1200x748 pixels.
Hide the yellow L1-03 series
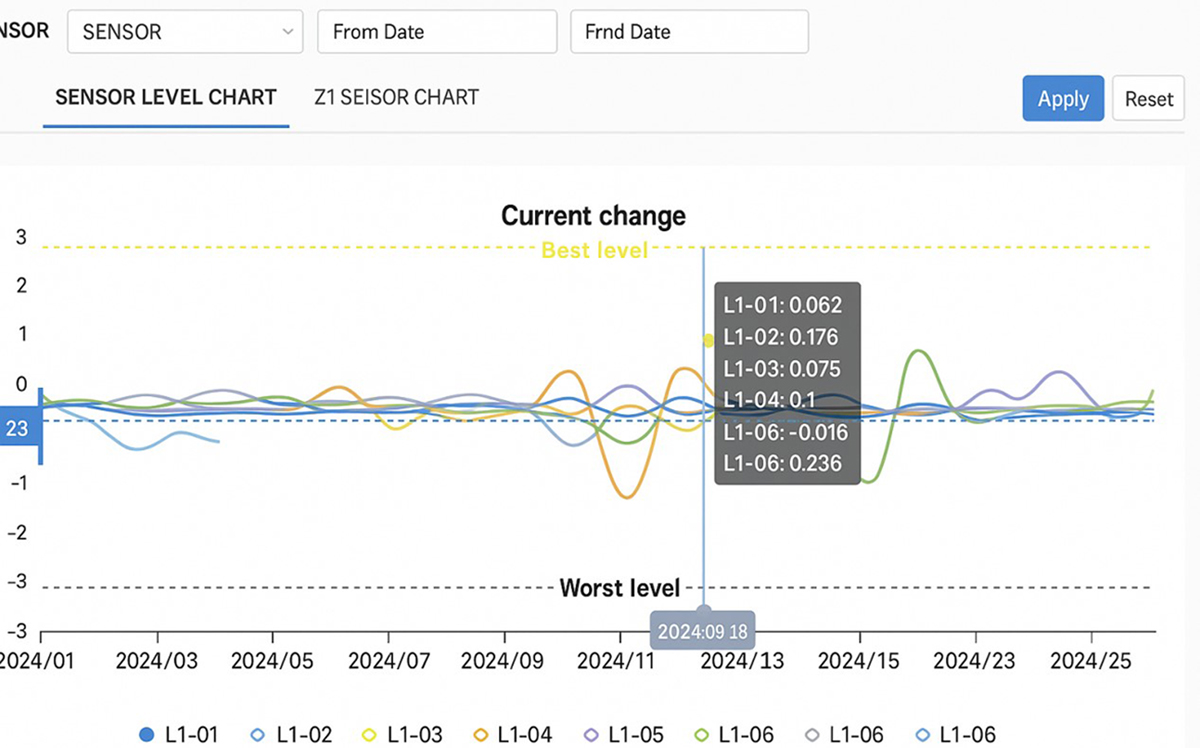click(x=368, y=735)
